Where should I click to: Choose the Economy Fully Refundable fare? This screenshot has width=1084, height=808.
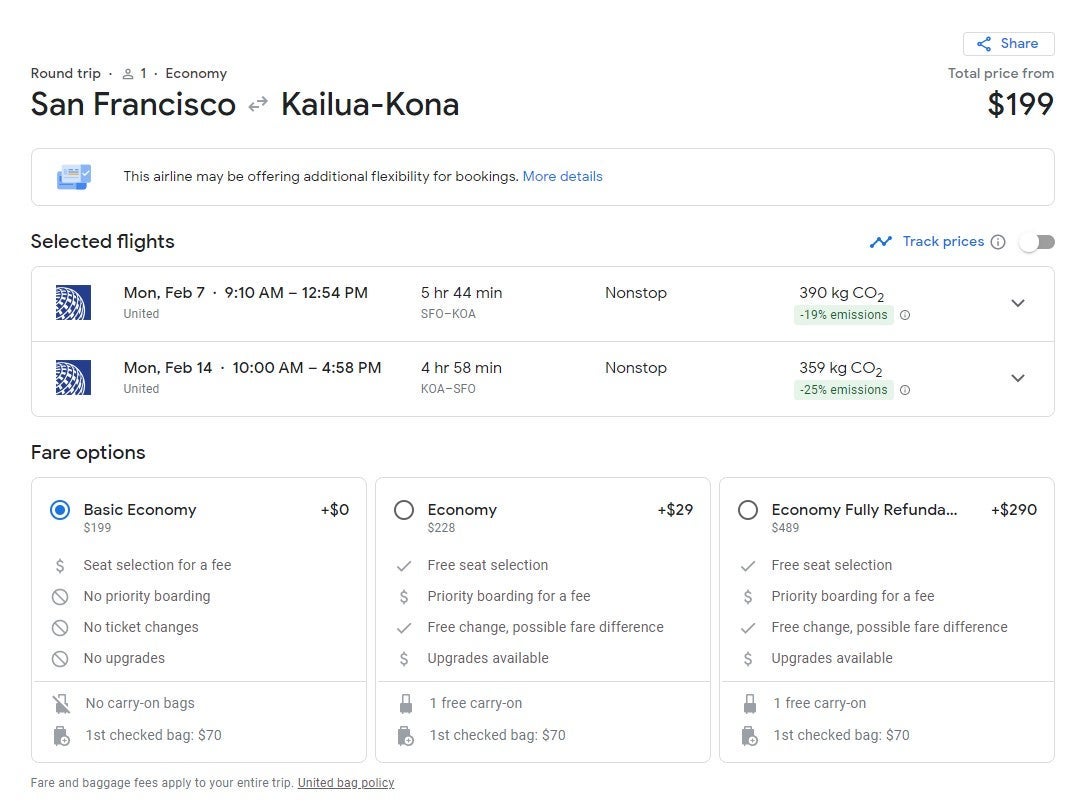coord(748,510)
